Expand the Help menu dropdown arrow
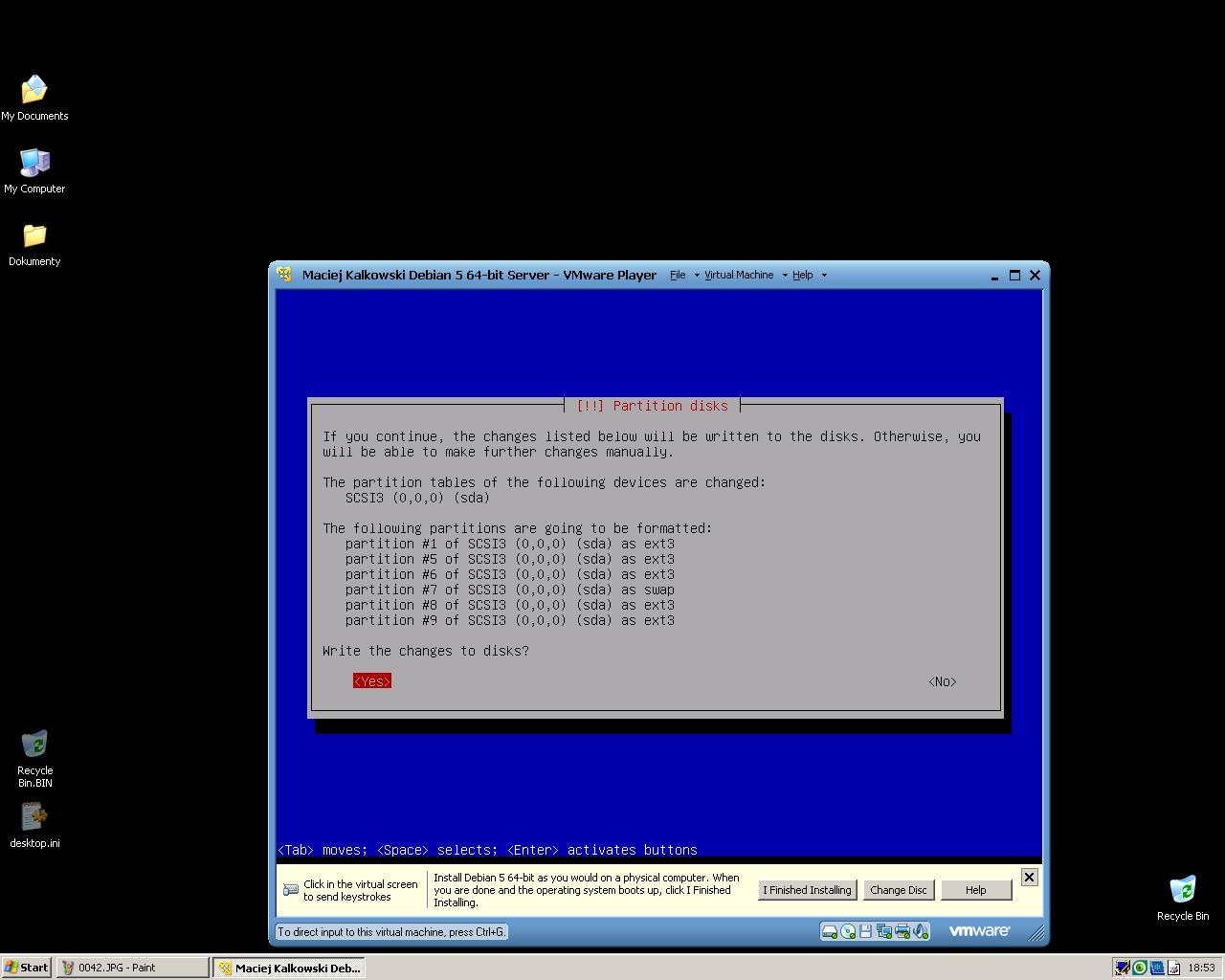 (x=824, y=276)
